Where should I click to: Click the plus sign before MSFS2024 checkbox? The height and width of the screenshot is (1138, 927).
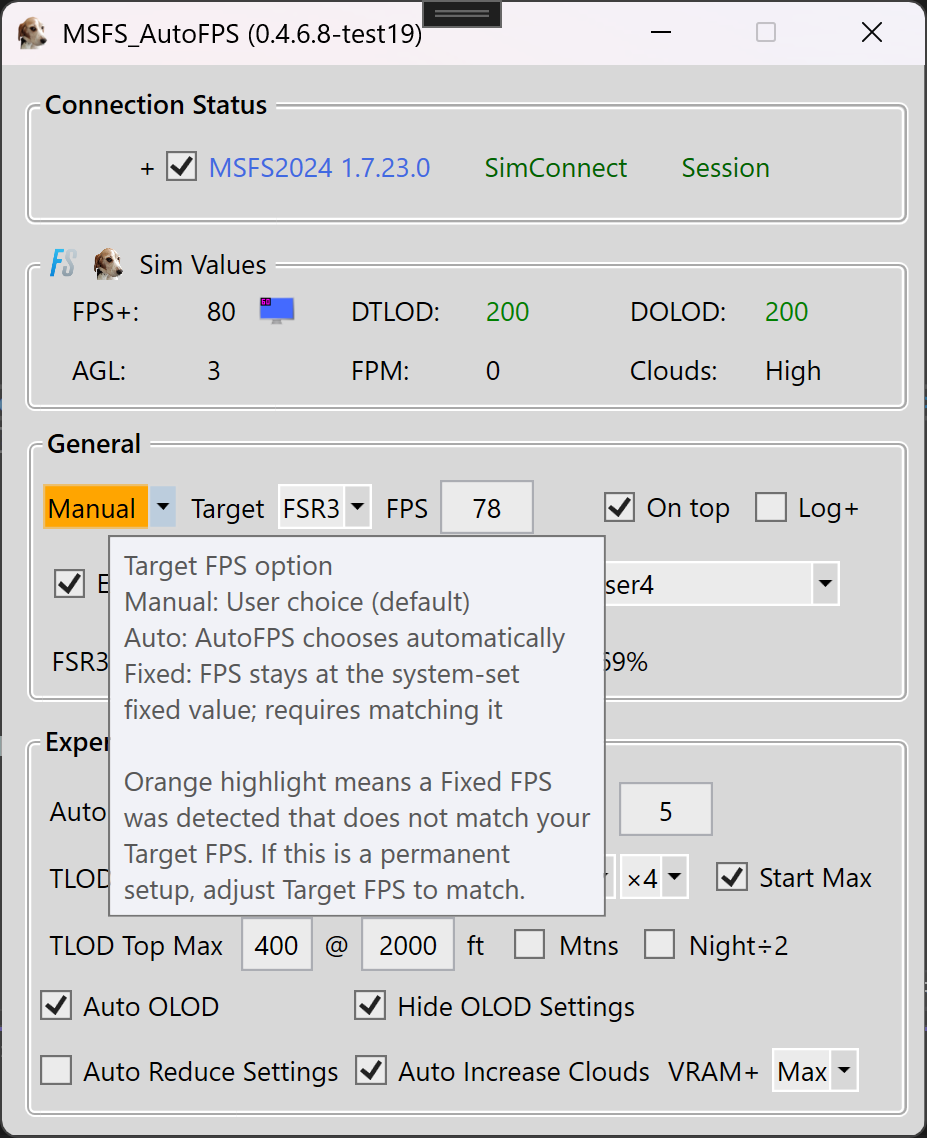click(147, 168)
